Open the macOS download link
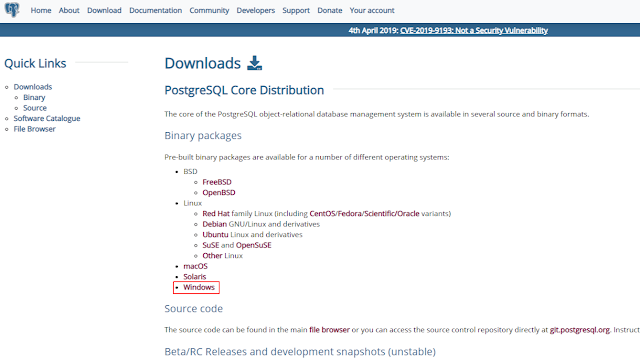The height and width of the screenshot is (362, 640). point(195,266)
